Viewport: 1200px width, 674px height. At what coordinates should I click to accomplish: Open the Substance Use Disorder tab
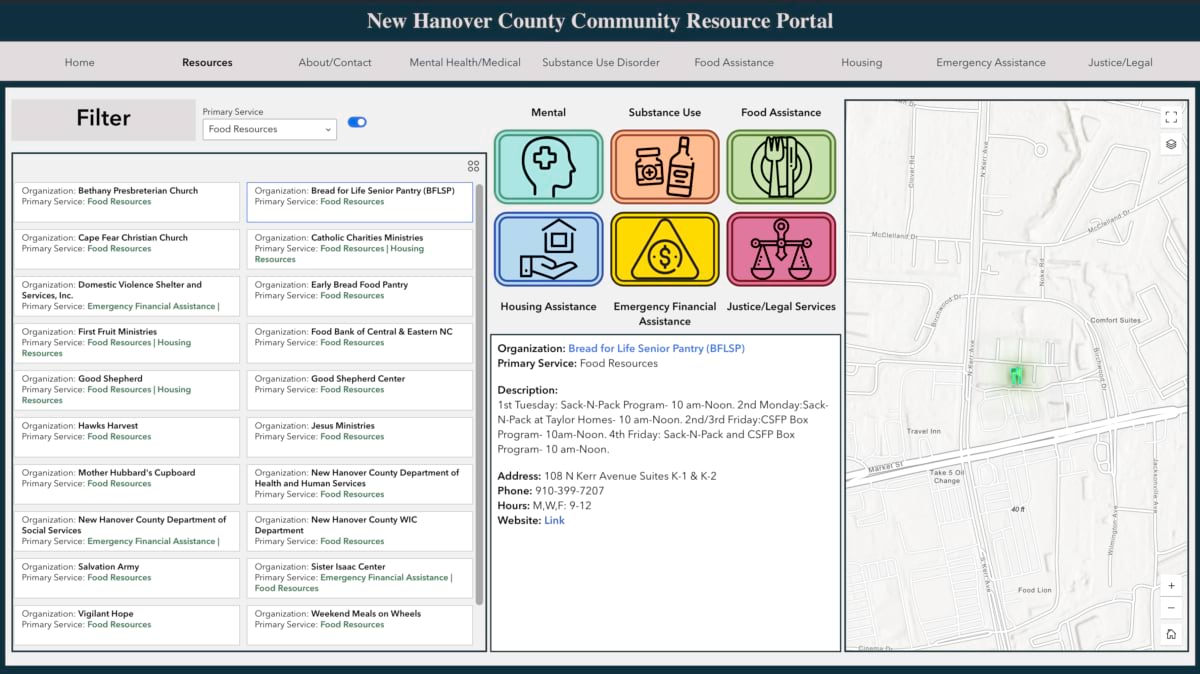[x=601, y=62]
